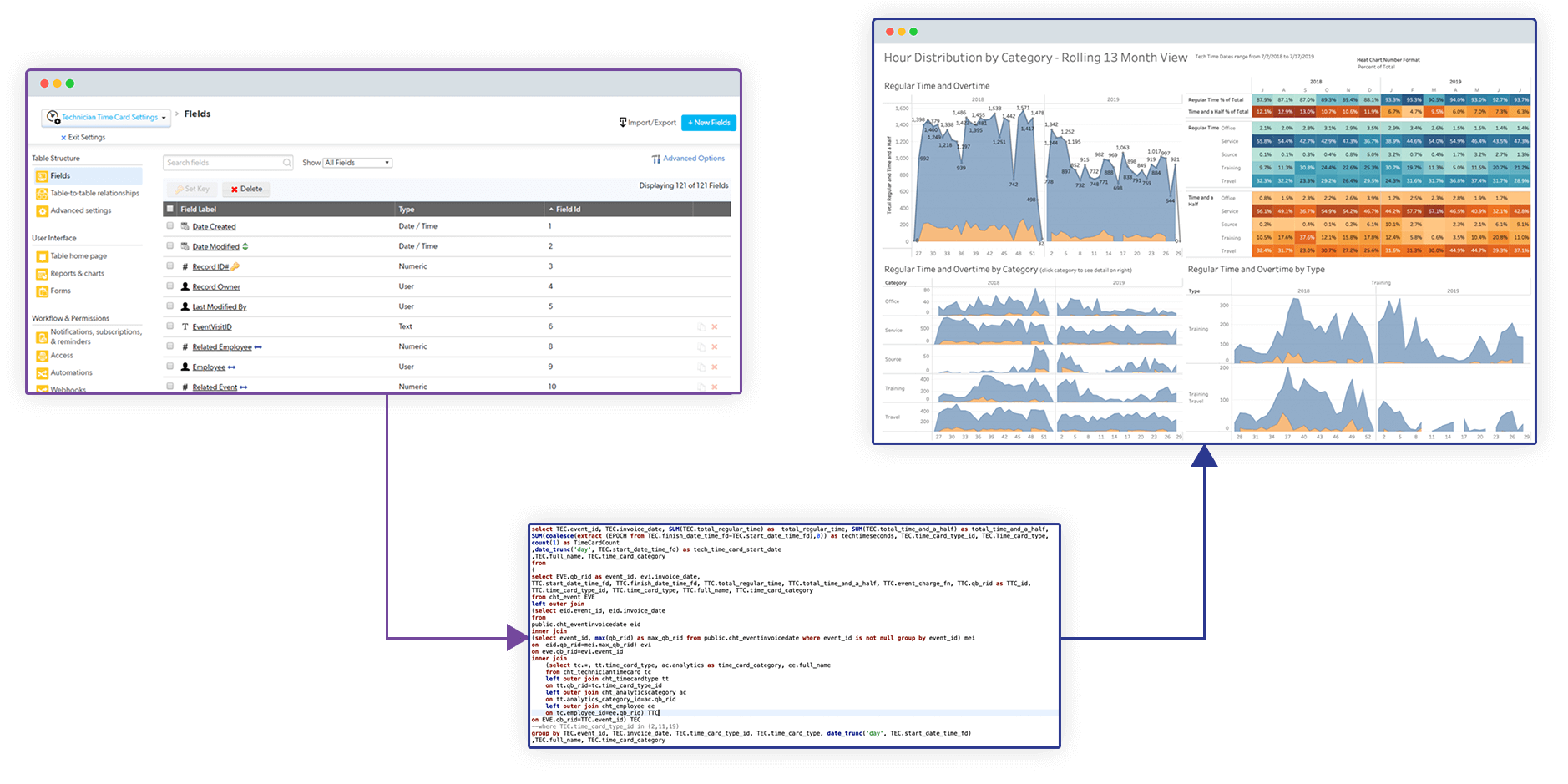
Task: Click red delete X for EventVisitID row
Action: point(714,327)
